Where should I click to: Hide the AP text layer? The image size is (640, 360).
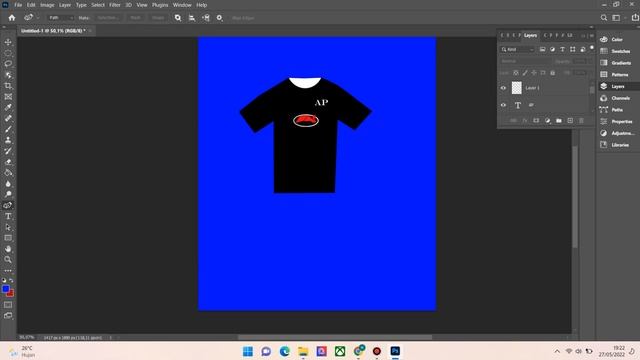pyautogui.click(x=503, y=105)
